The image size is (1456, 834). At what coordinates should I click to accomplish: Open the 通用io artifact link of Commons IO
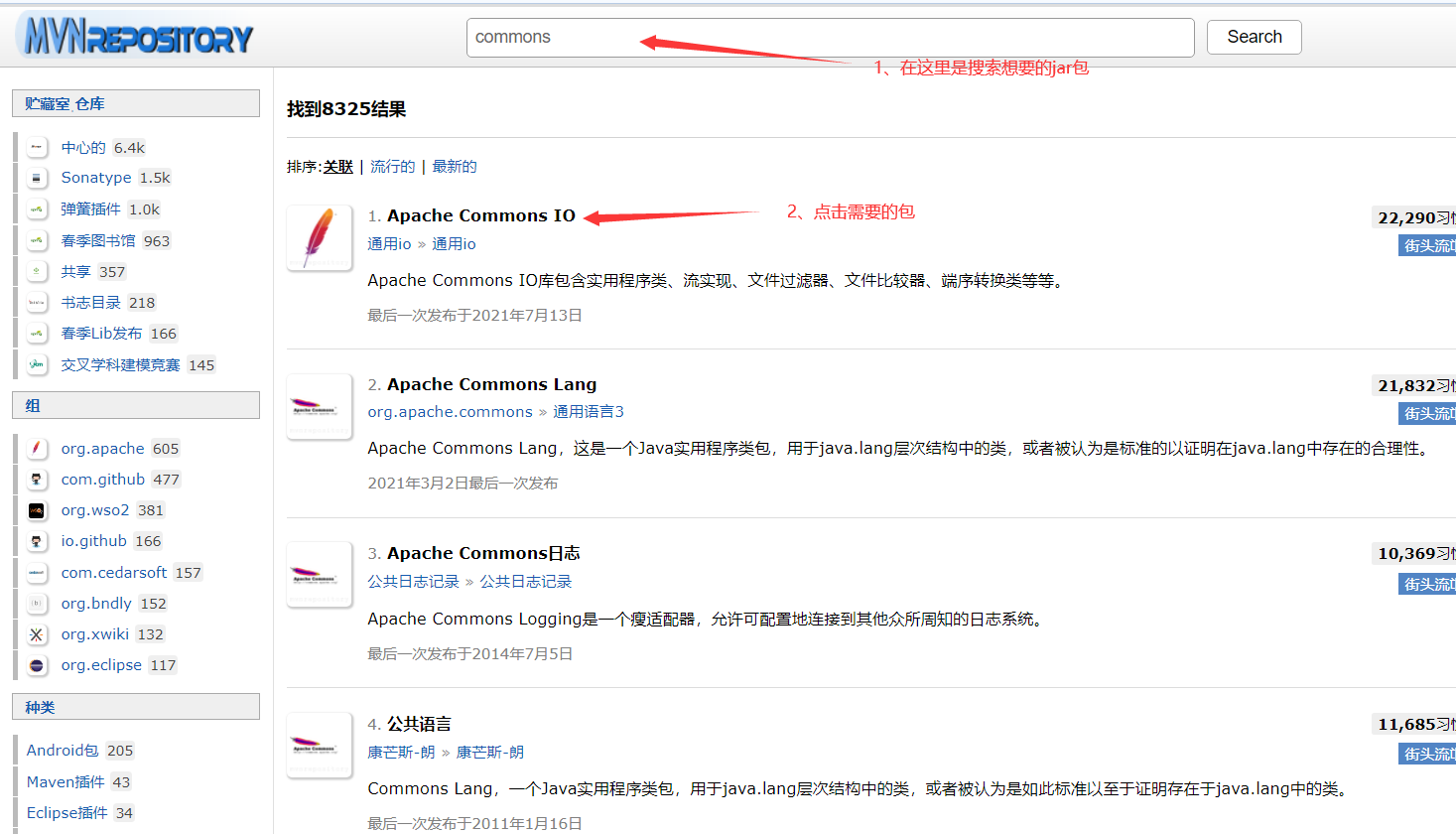tap(454, 244)
